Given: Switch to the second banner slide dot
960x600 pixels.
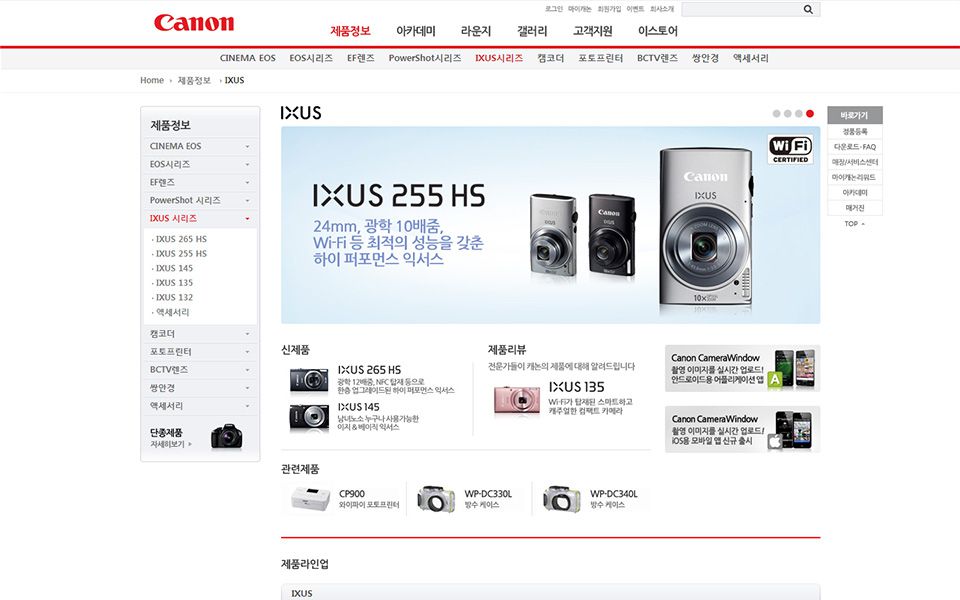Looking at the screenshot, I should pos(787,113).
